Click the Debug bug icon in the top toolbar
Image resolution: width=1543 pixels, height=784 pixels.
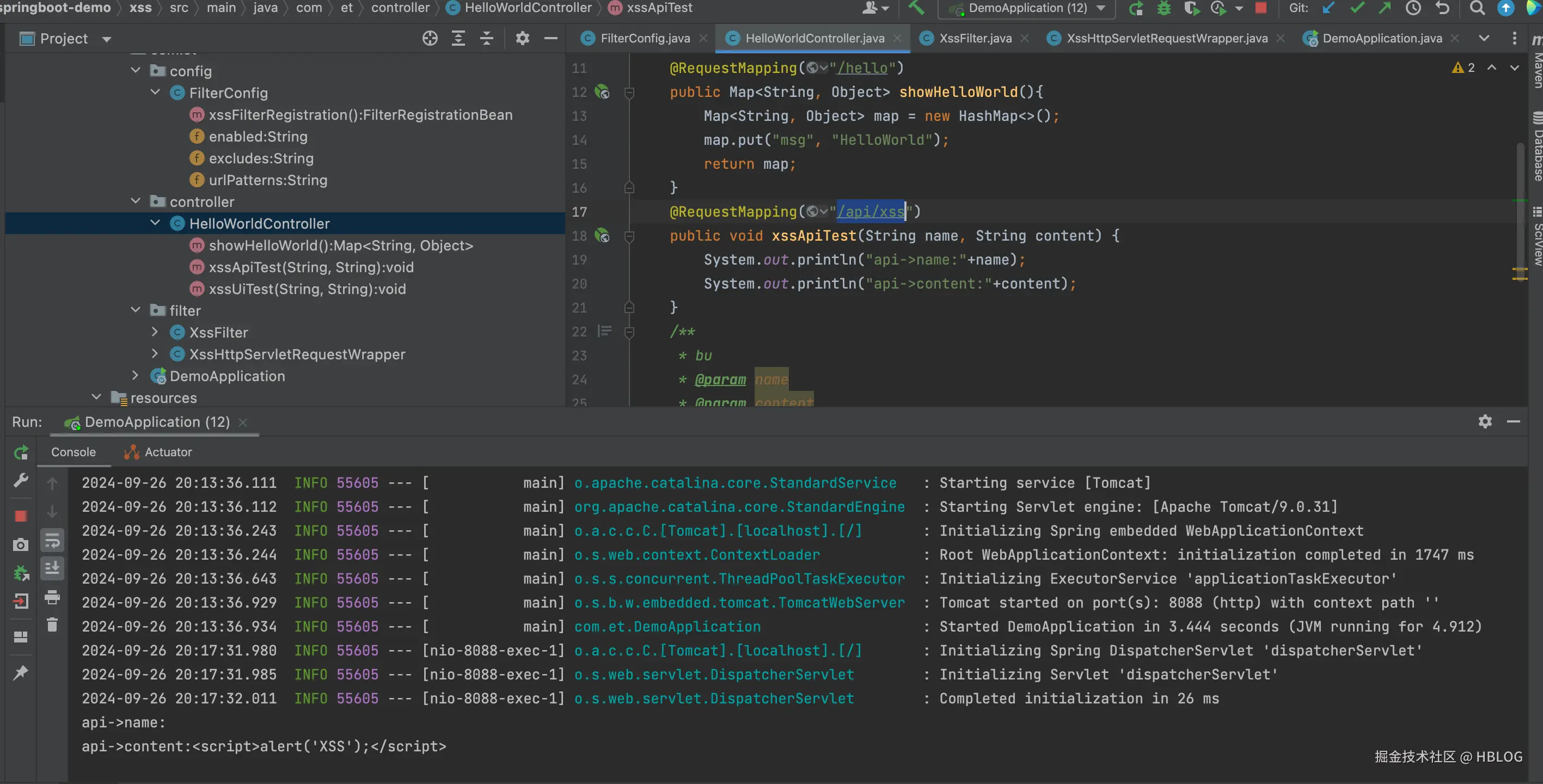(1164, 8)
